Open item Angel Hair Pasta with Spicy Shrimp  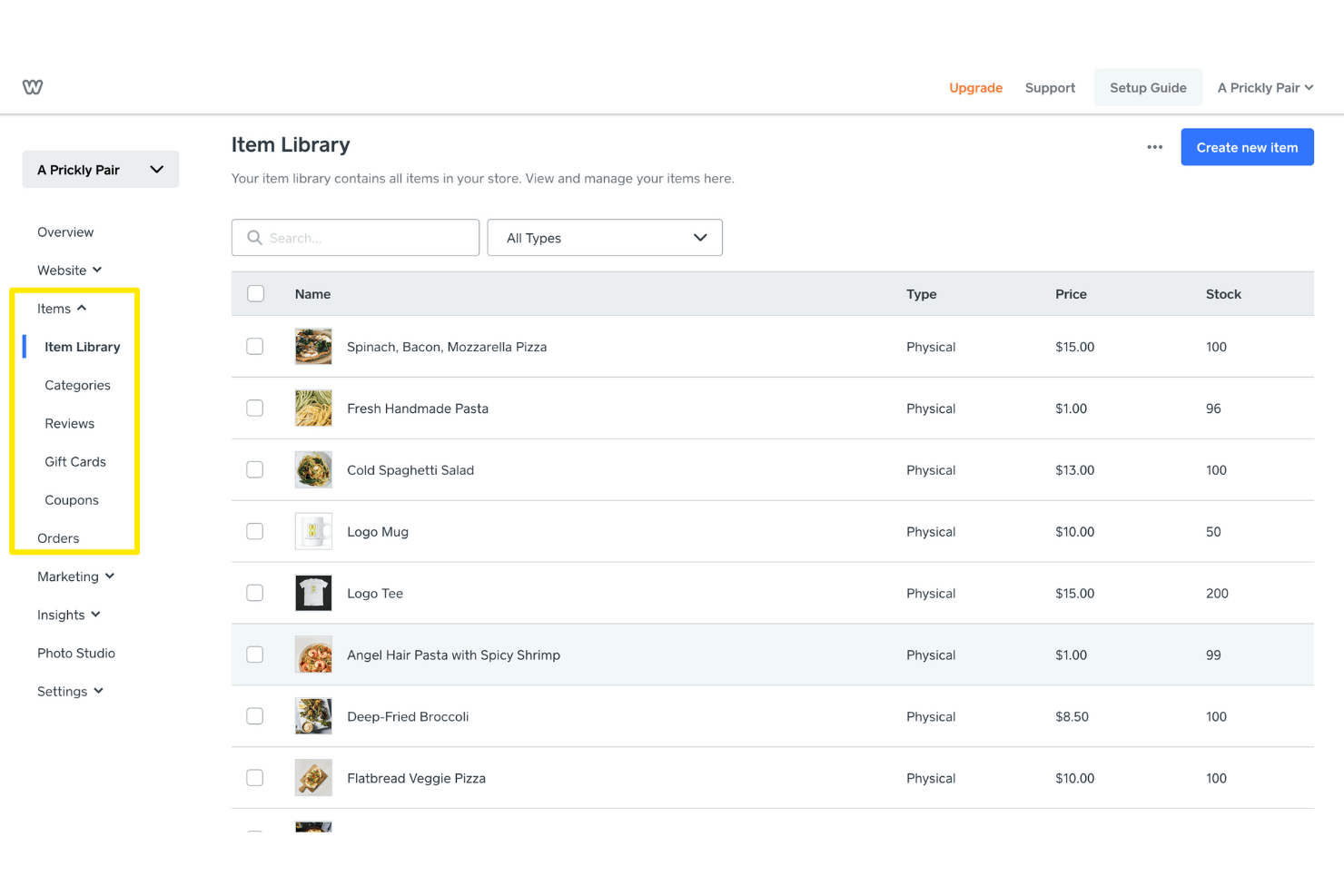(453, 655)
